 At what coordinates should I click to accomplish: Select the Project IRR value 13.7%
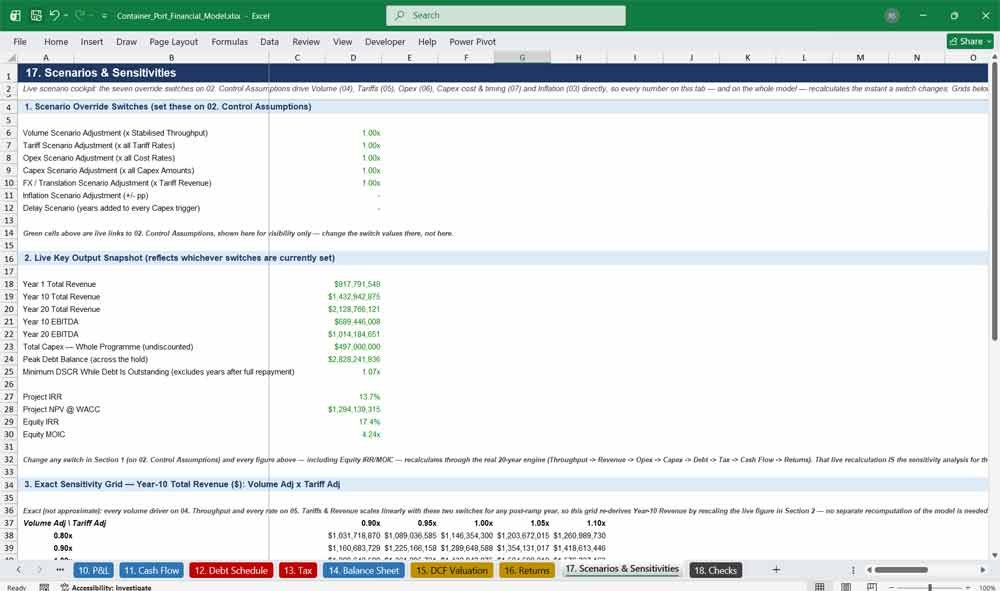point(353,397)
